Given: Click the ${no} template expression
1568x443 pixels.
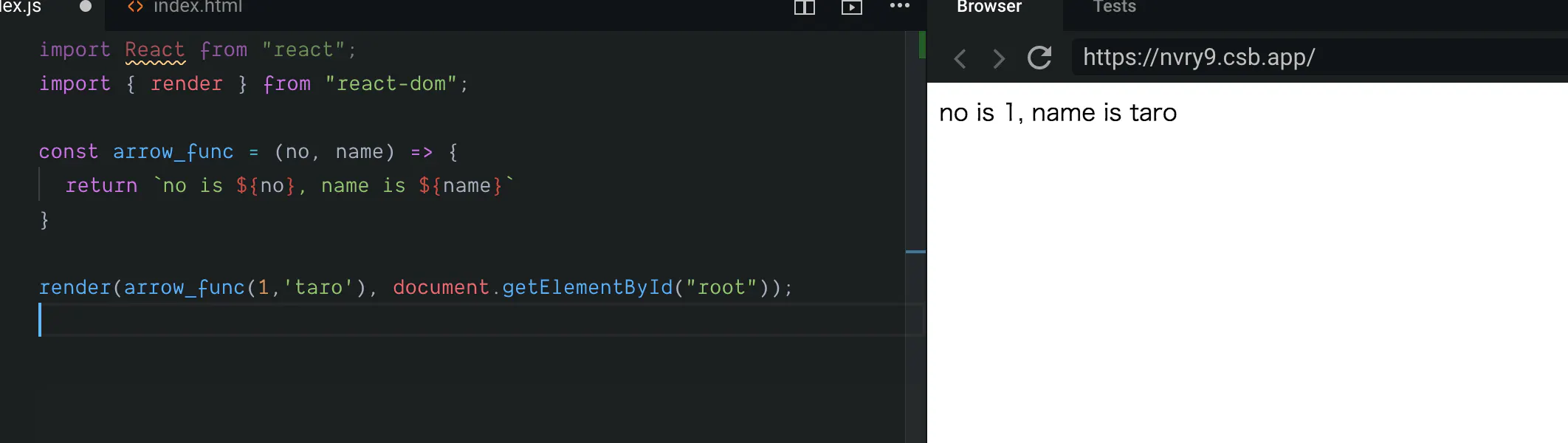Looking at the screenshot, I should tap(266, 186).
